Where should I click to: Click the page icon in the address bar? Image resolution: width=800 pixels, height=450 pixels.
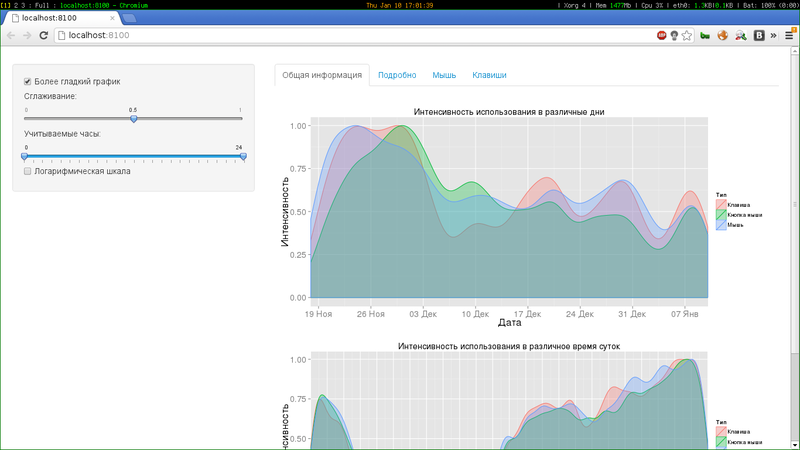tap(62, 35)
